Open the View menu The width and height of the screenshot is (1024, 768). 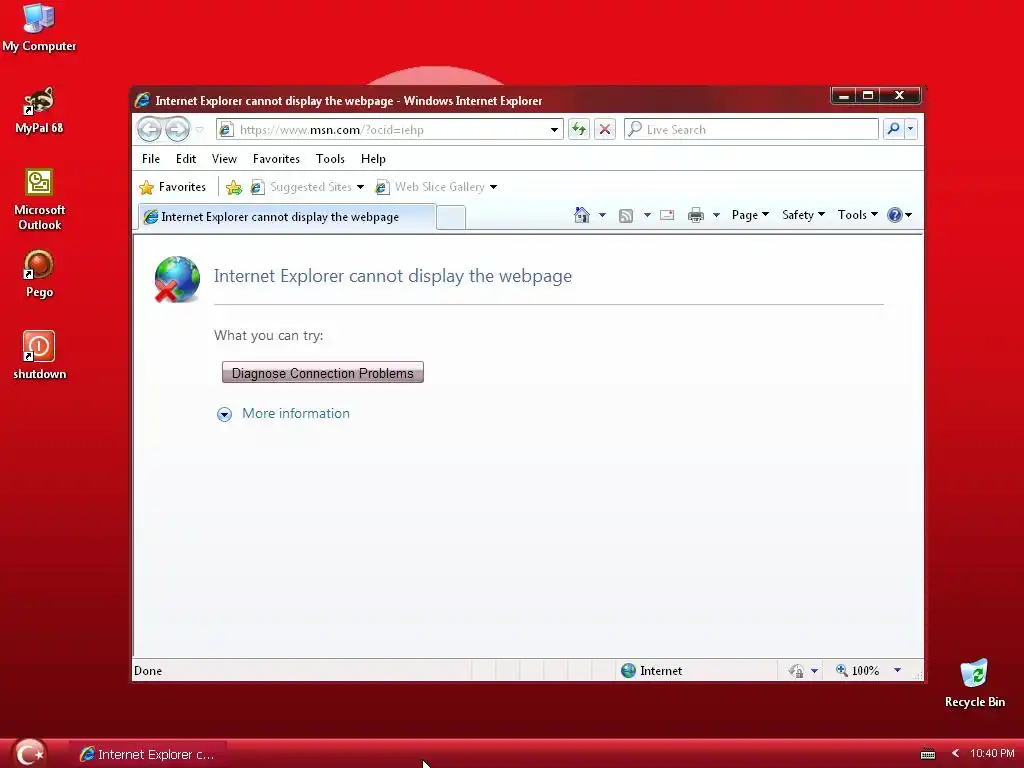tap(224, 159)
